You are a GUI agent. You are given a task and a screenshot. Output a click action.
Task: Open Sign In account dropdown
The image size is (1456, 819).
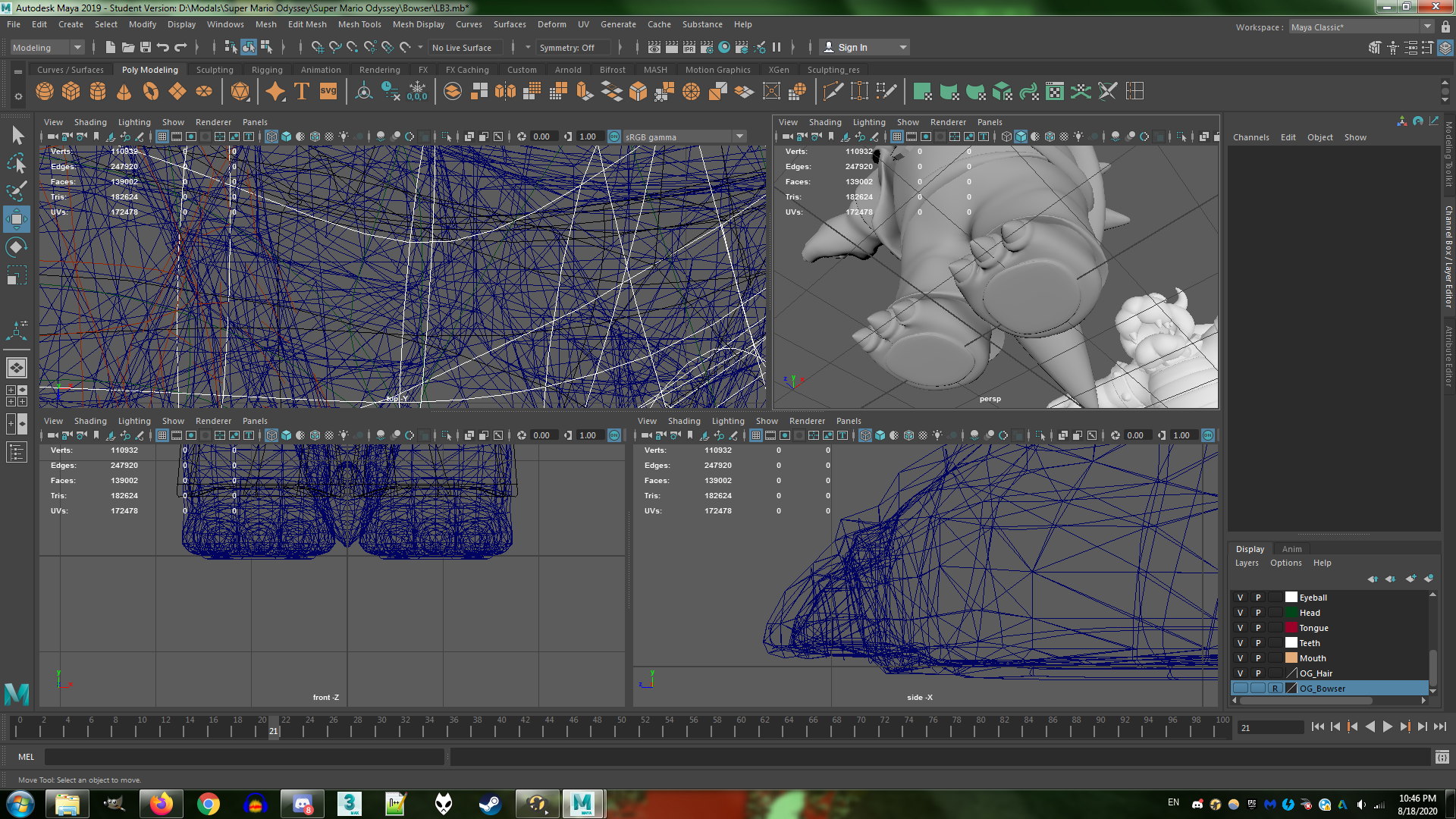865,47
